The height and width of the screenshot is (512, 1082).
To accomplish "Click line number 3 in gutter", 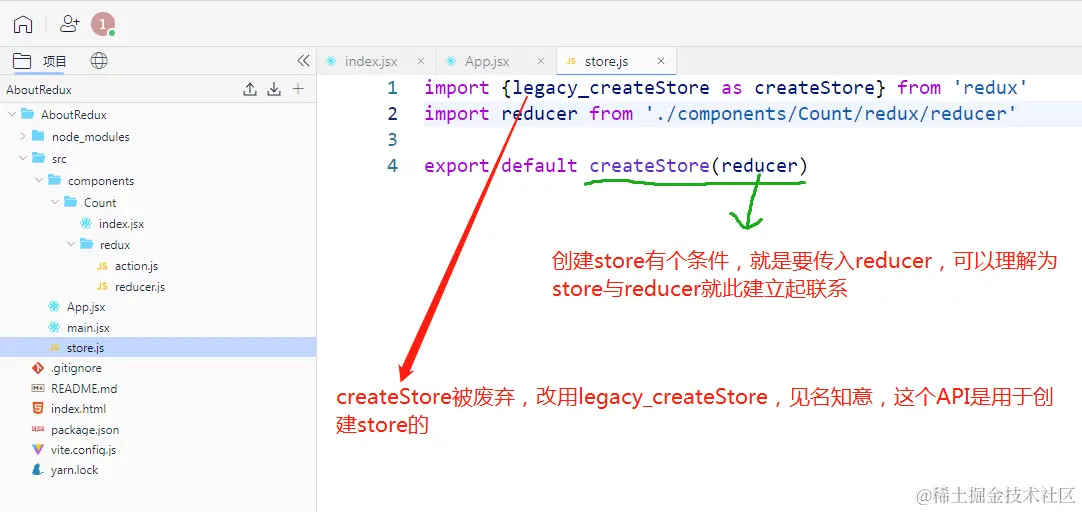I will [x=392, y=140].
